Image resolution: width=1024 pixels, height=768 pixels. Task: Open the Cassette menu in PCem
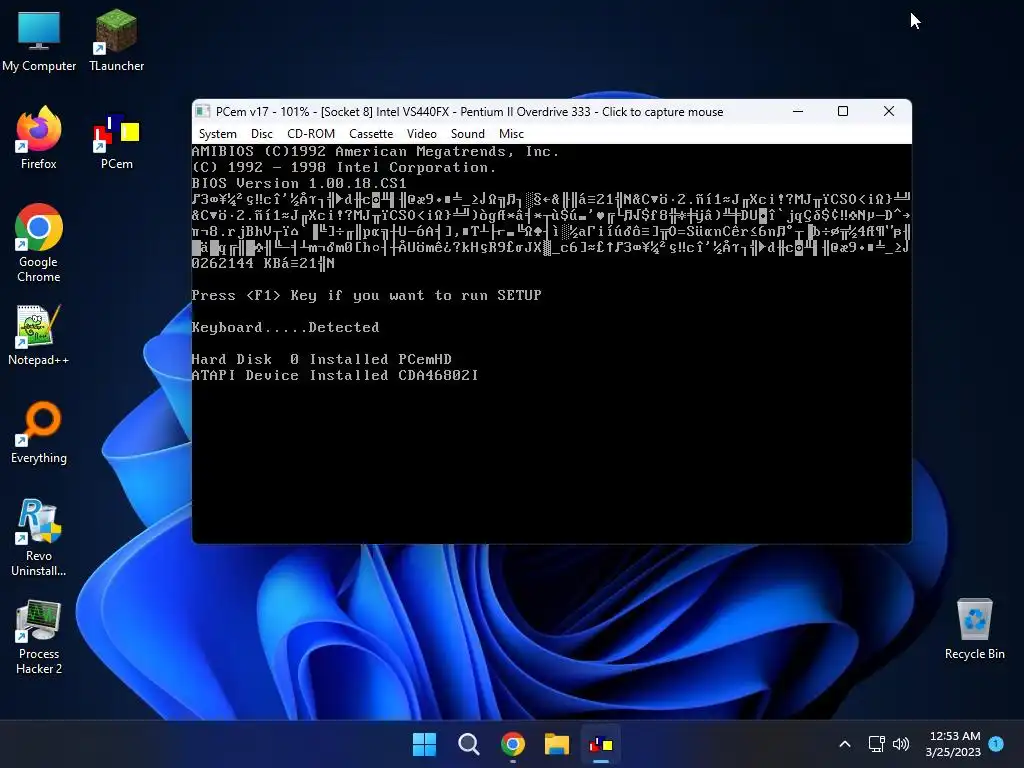pos(371,134)
